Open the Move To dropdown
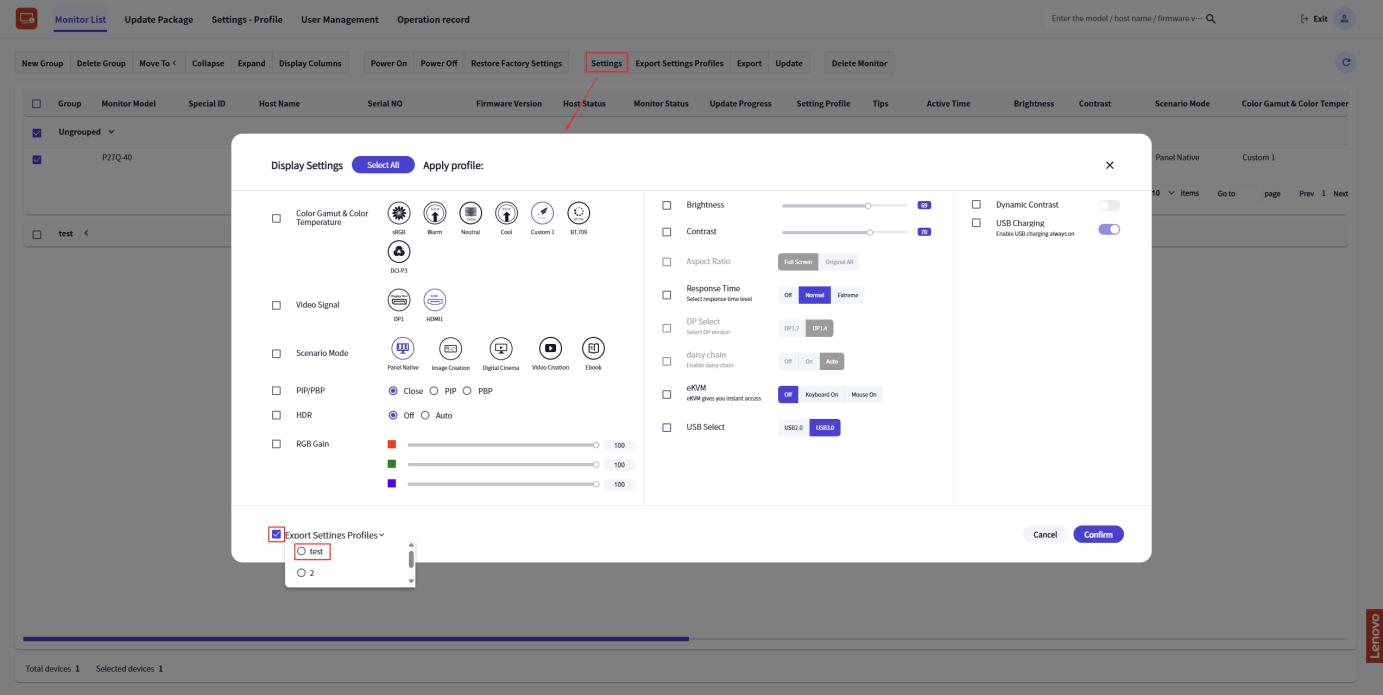Image resolution: width=1383 pixels, height=695 pixels. 158,63
